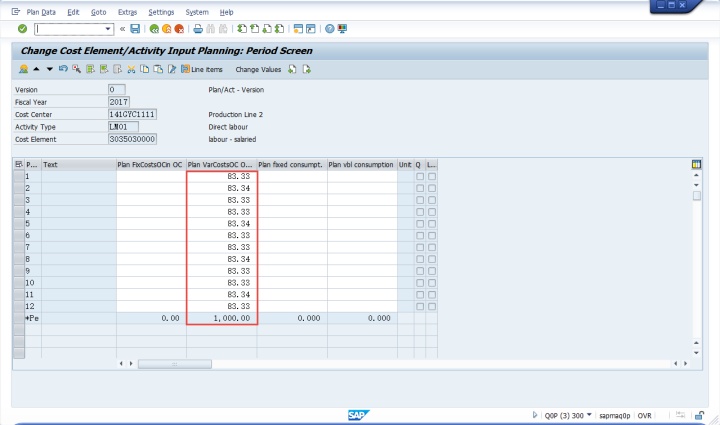Click the padlock icon in status bar
Screen dimensions: 720x425
pyautogui.click(x=699, y=415)
